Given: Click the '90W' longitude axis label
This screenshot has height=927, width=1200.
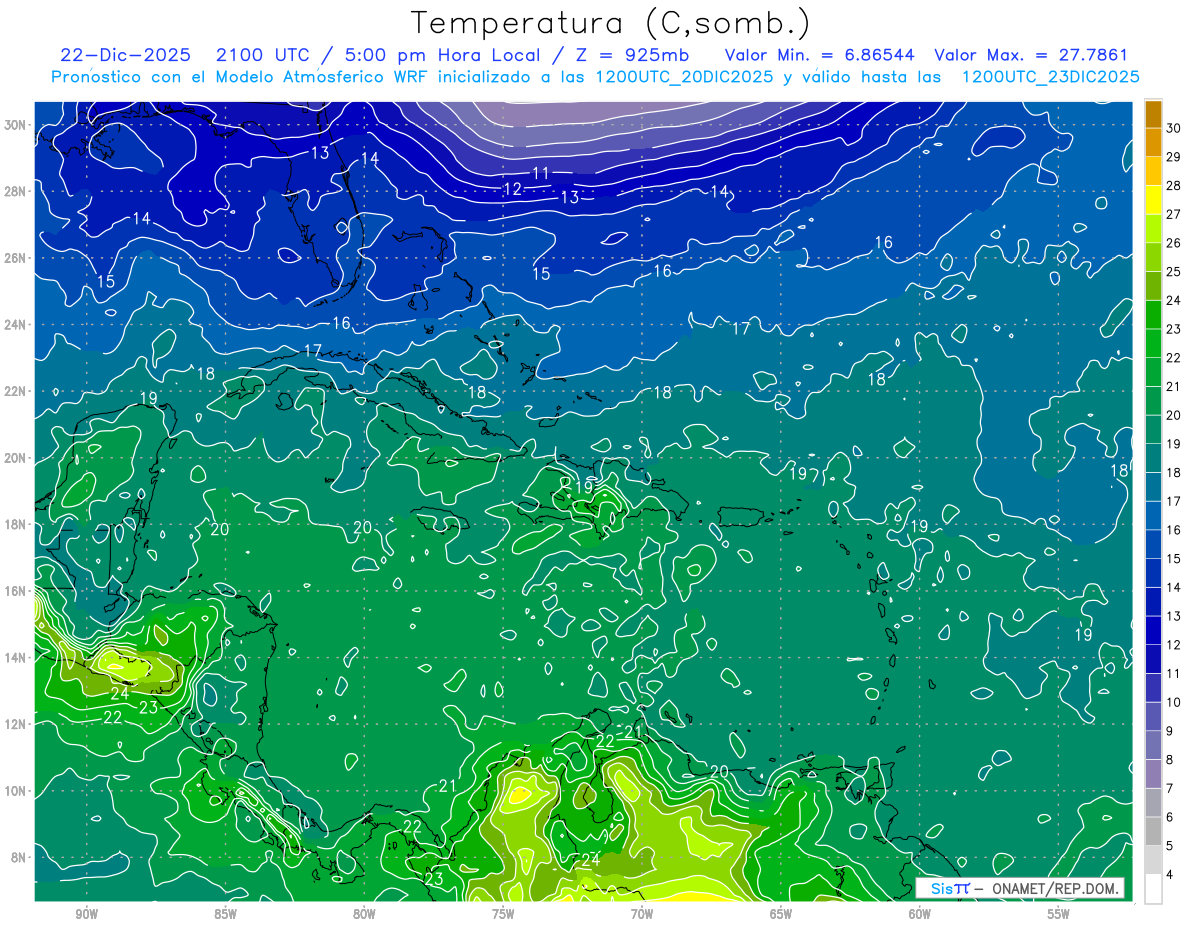Looking at the screenshot, I should click(87, 914).
